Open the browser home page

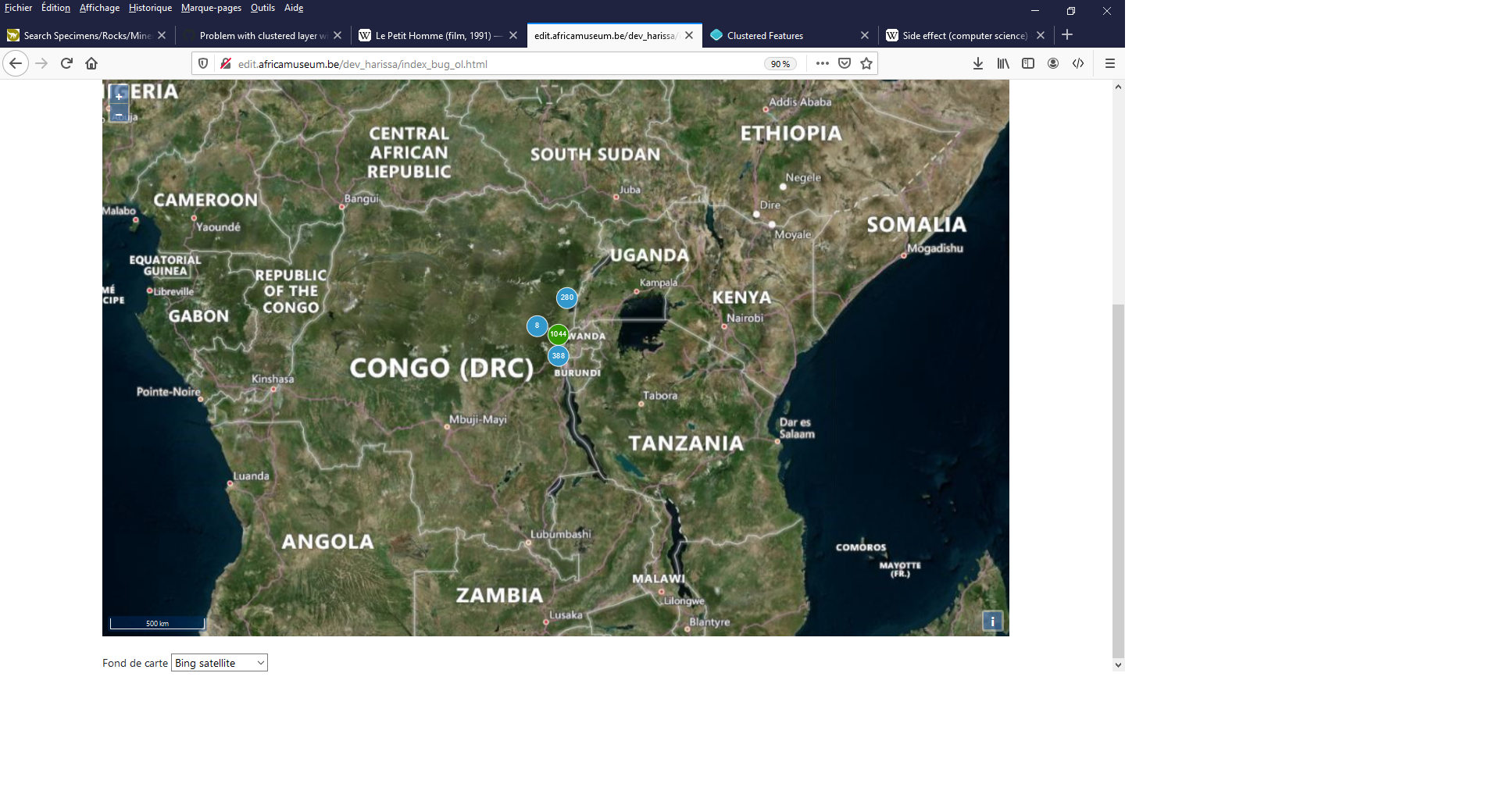[91, 63]
